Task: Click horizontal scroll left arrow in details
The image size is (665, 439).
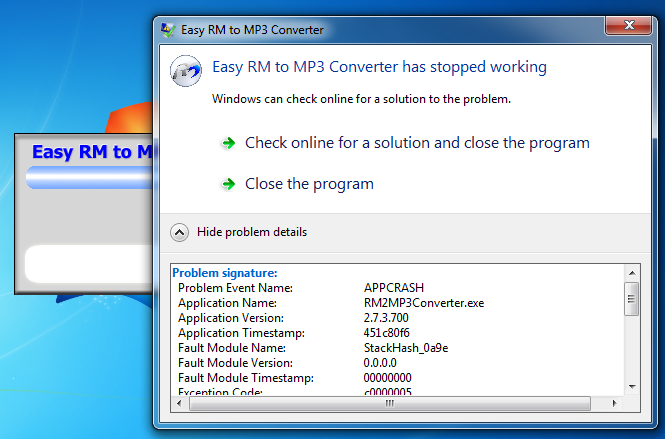Action: (x=179, y=403)
